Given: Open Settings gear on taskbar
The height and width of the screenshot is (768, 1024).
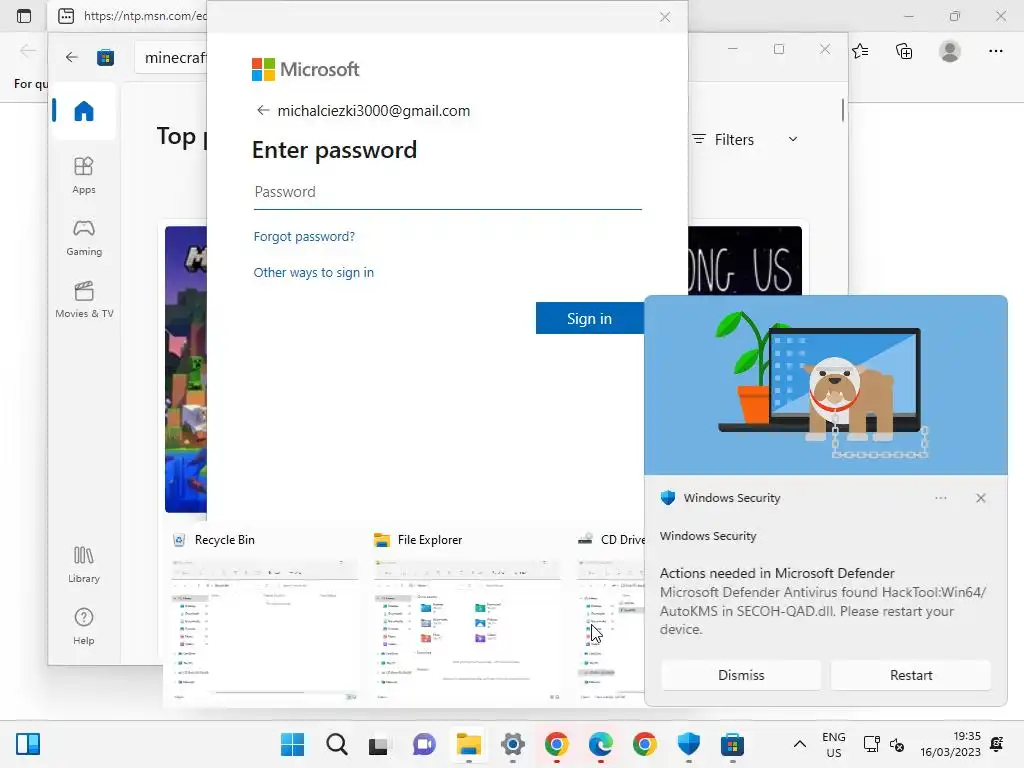Looking at the screenshot, I should (513, 744).
